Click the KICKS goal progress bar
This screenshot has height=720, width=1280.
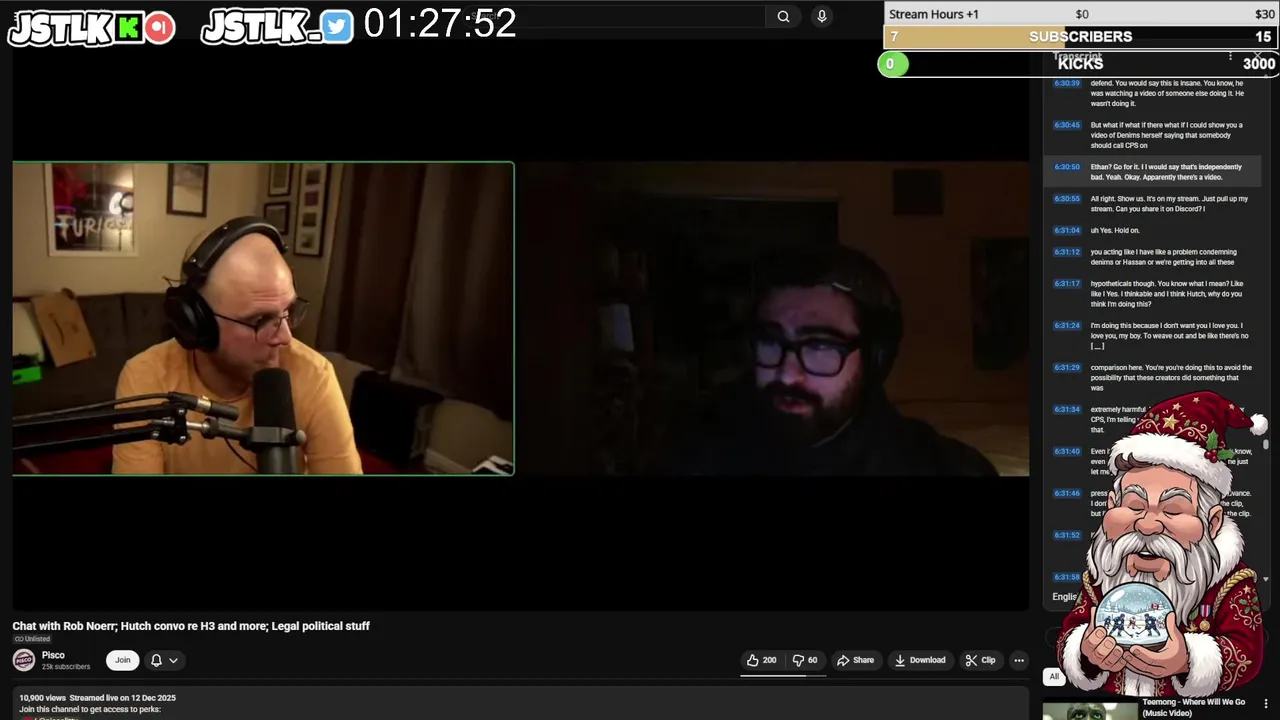(1078, 64)
